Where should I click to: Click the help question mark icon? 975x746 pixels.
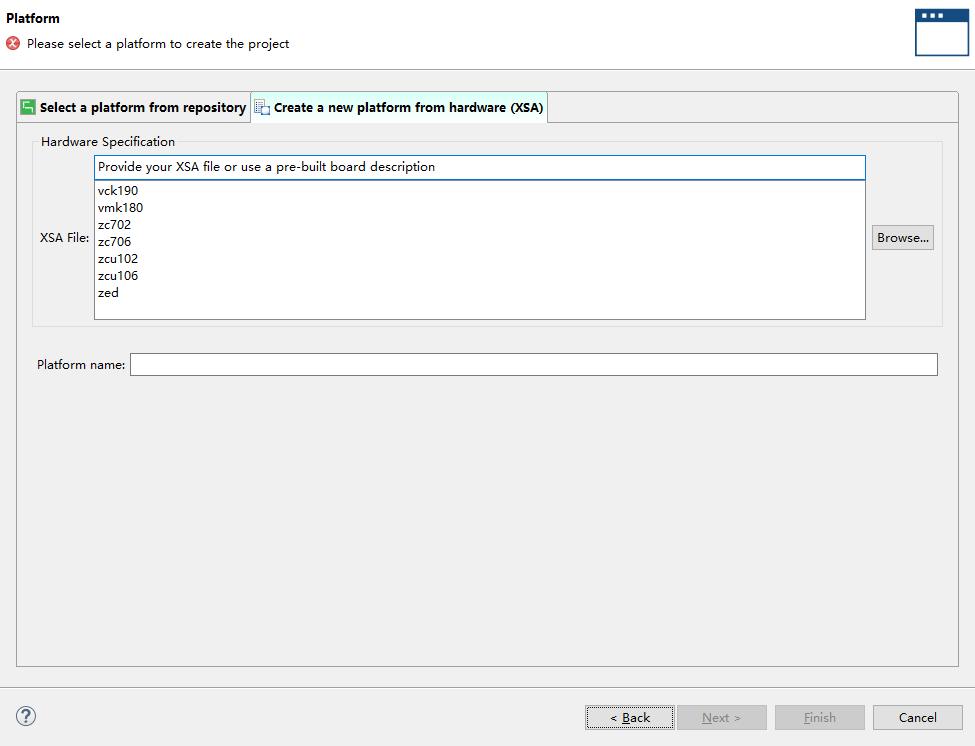tap(26, 716)
